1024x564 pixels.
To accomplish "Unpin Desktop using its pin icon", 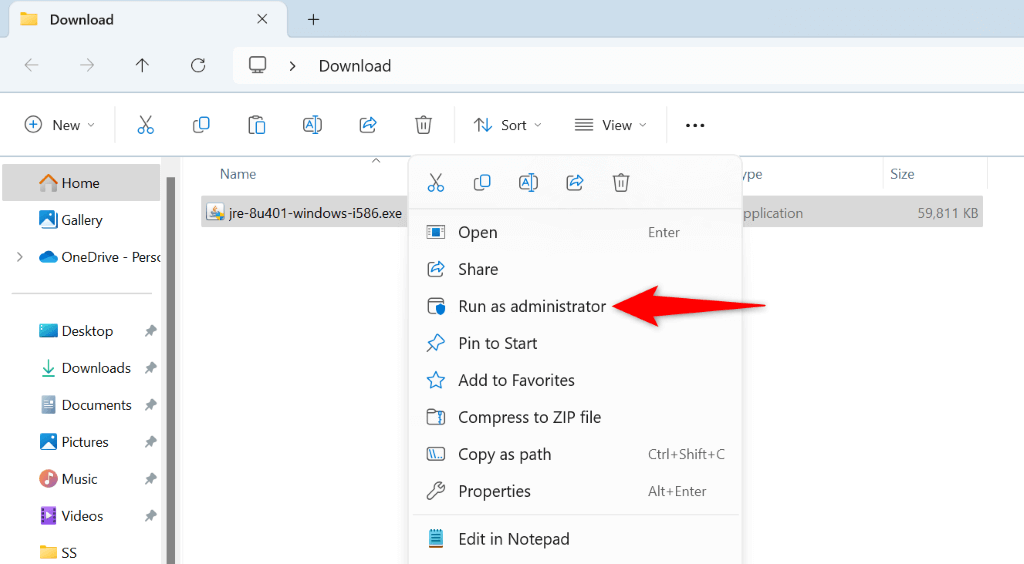I will click(x=150, y=331).
